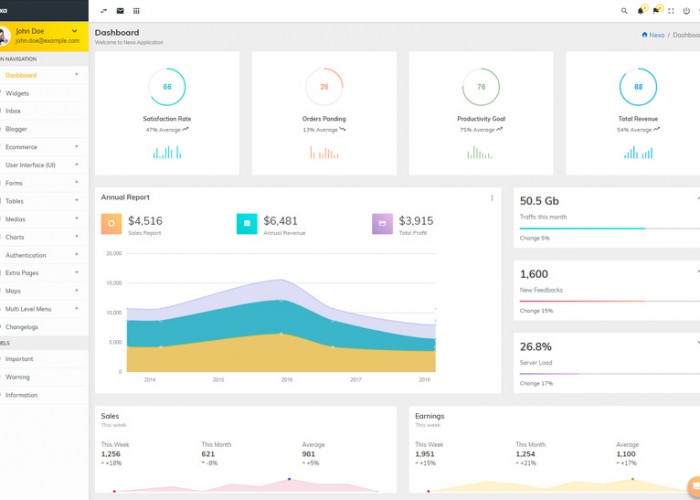
Task: Click Traffic this month progress bar
Action: pyautogui.click(x=610, y=229)
